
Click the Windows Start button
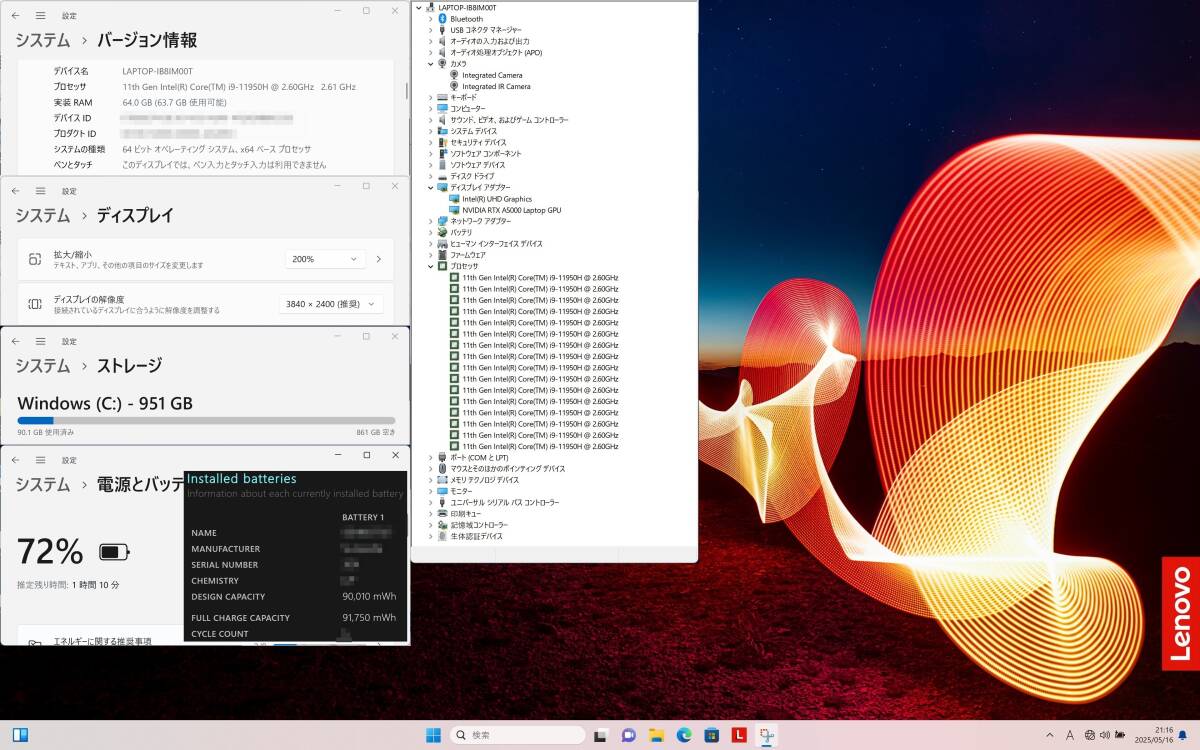[x=433, y=735]
